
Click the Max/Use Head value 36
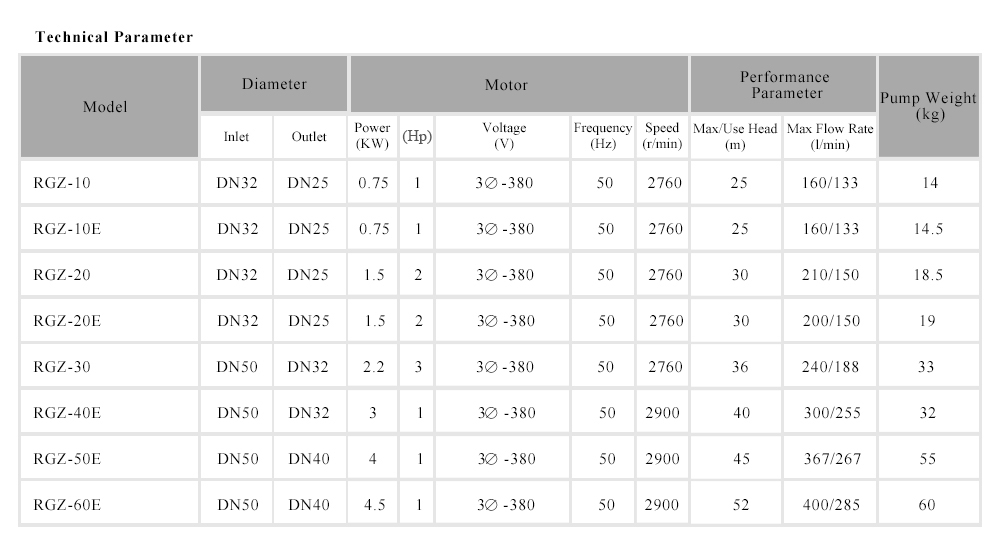740,367
